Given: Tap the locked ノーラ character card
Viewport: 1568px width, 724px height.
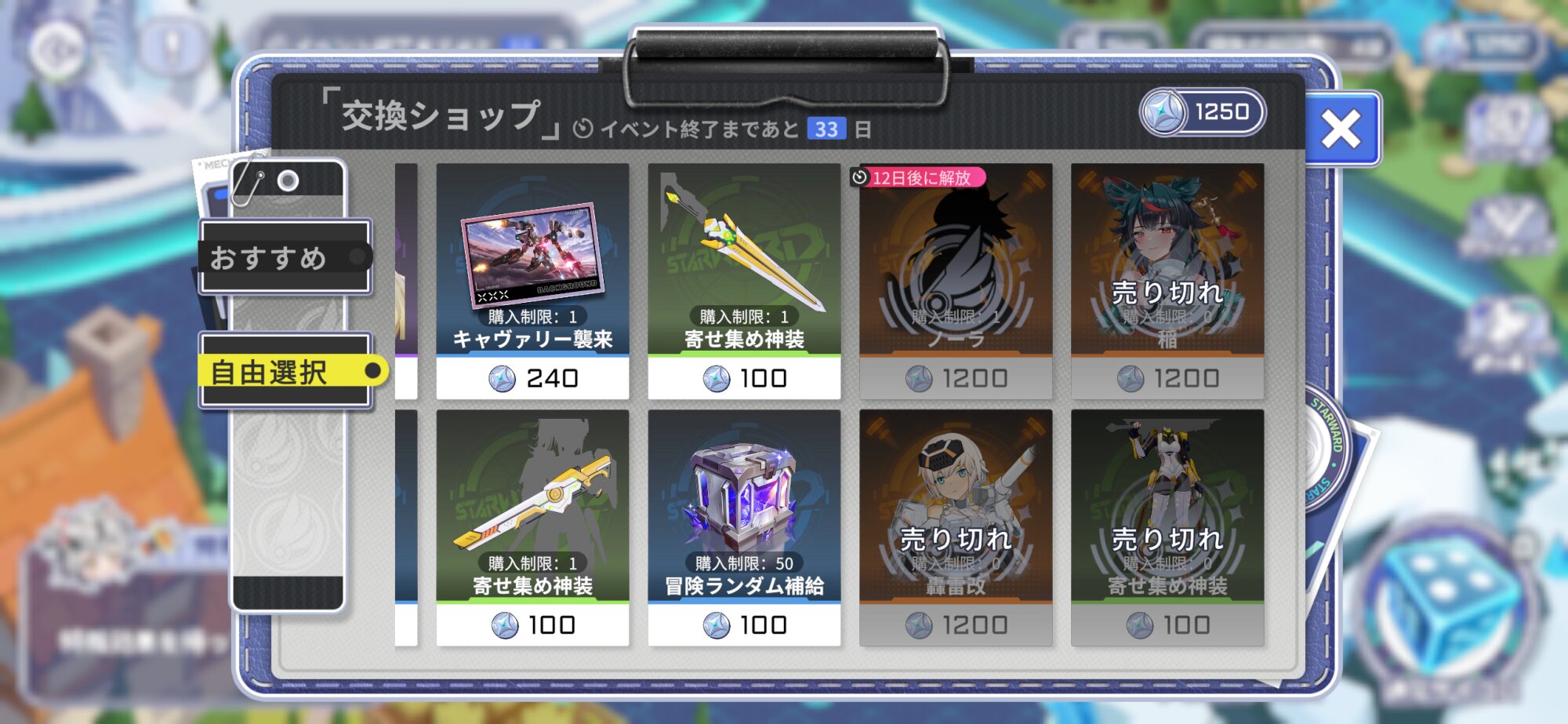Looking at the screenshot, I should click(x=956, y=281).
